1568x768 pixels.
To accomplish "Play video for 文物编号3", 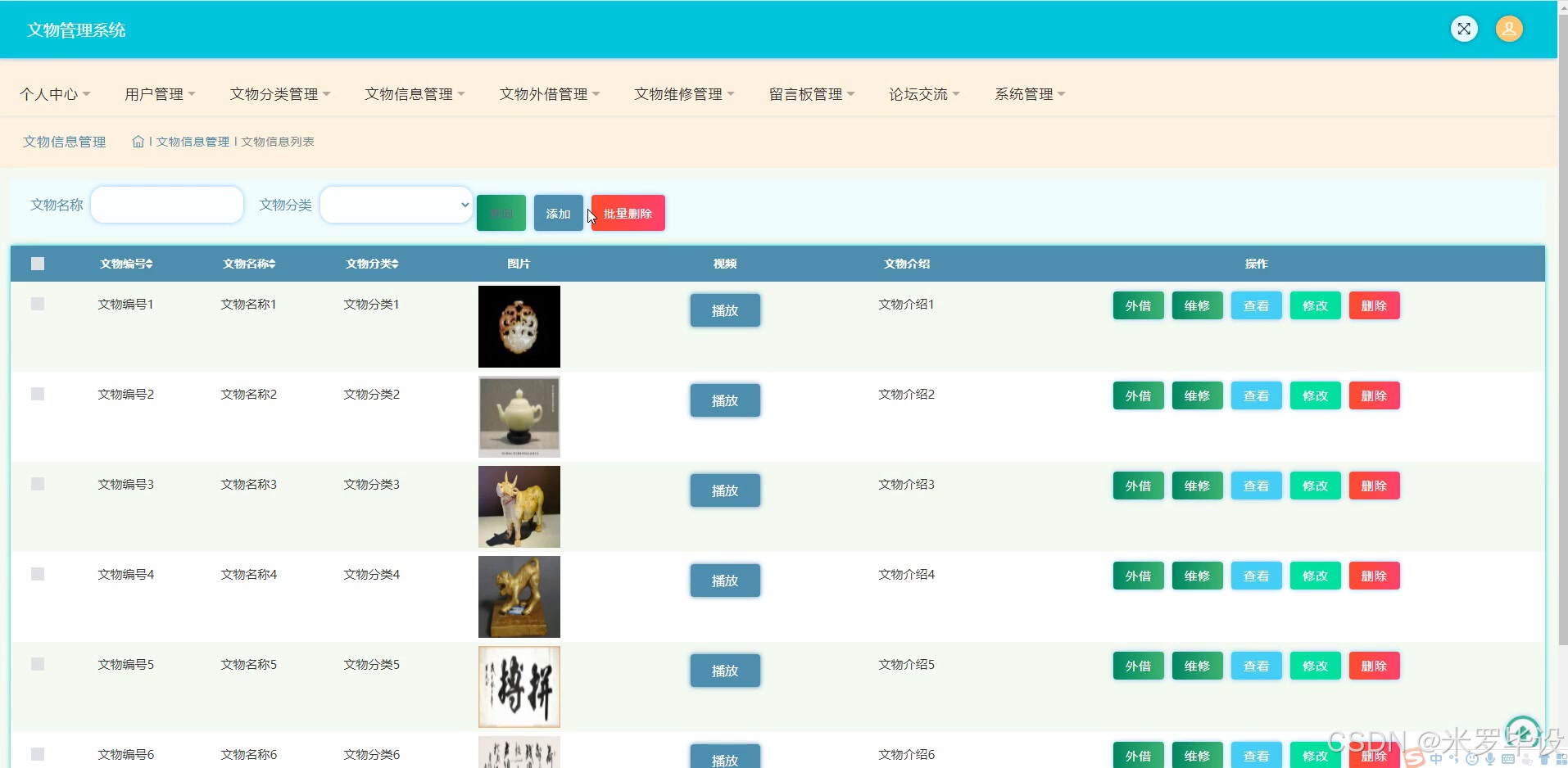I will [725, 490].
